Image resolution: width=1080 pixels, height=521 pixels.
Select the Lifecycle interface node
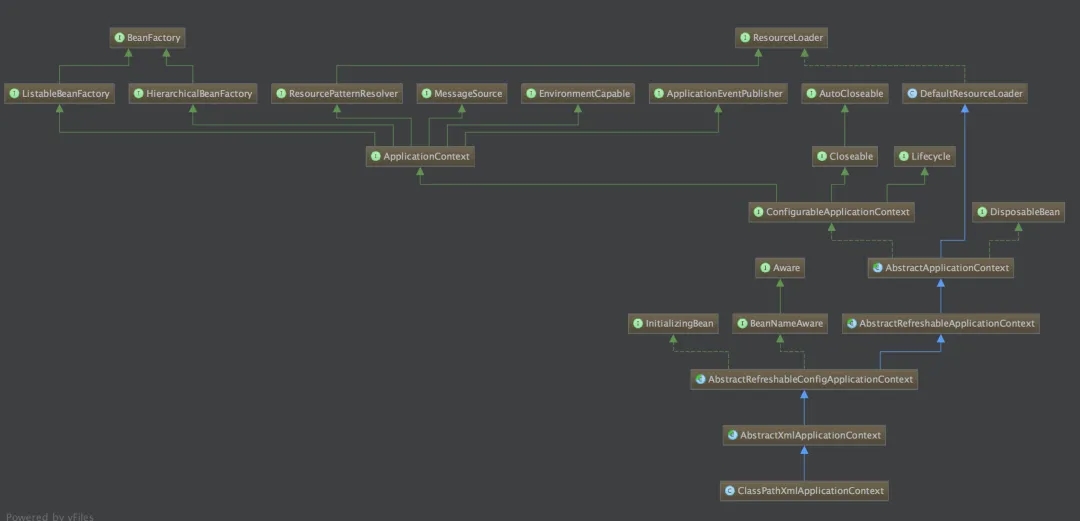pos(923,157)
